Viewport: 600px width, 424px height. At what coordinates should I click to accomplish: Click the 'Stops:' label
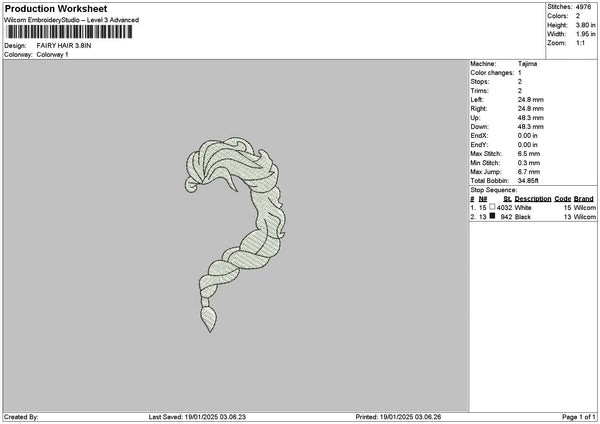click(x=480, y=82)
